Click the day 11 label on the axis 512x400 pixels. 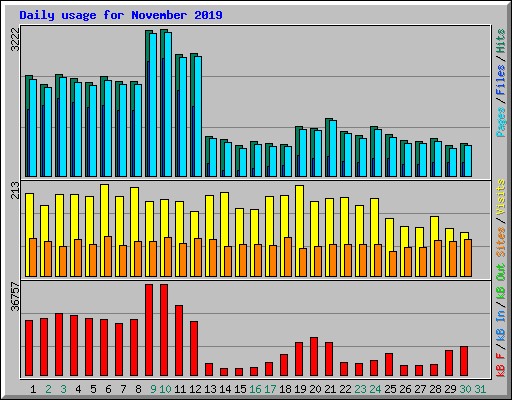pos(180,389)
